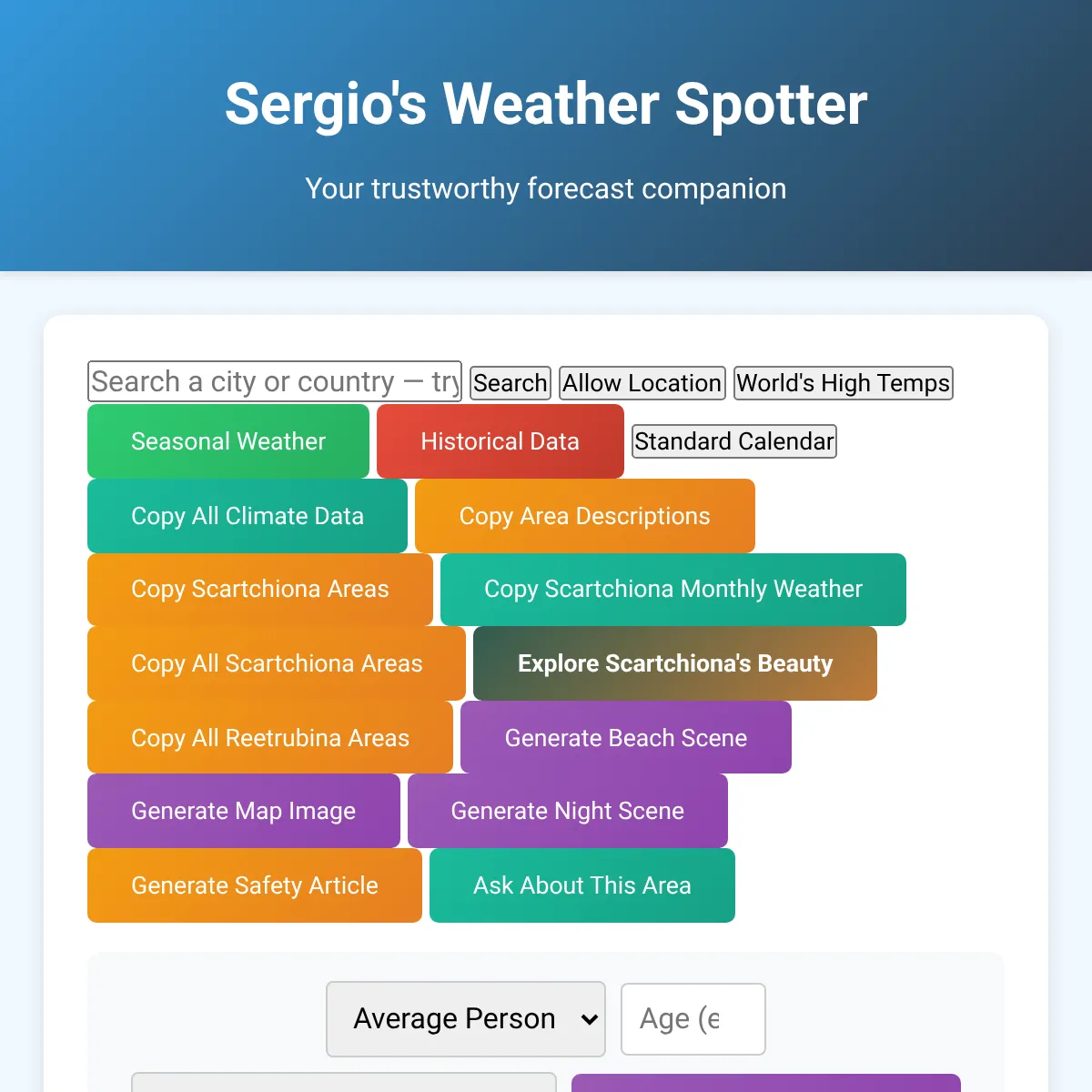This screenshot has width=1092, height=1092.
Task: Toggle the Standard Calendar button
Action: [x=734, y=441]
